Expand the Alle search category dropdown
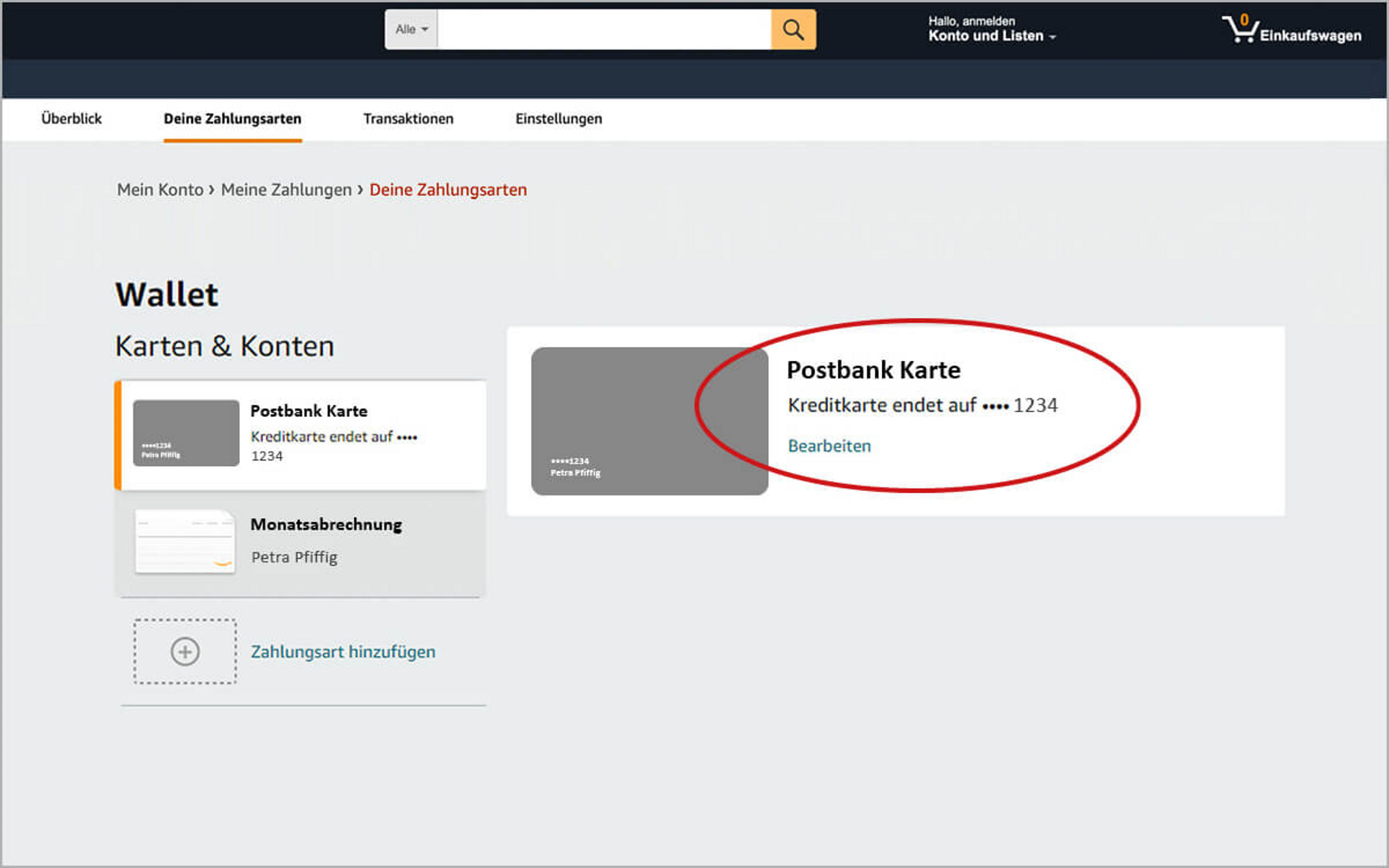This screenshot has width=1389, height=868. point(411,29)
